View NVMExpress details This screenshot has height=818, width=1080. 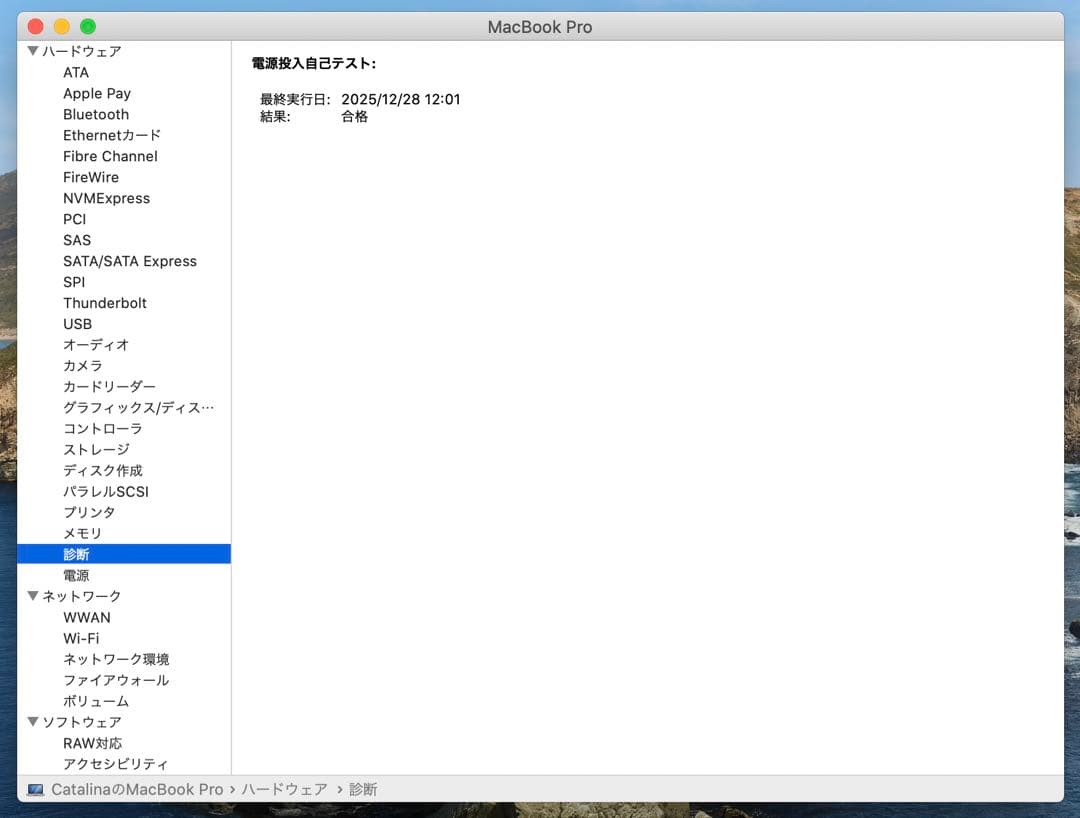point(106,198)
